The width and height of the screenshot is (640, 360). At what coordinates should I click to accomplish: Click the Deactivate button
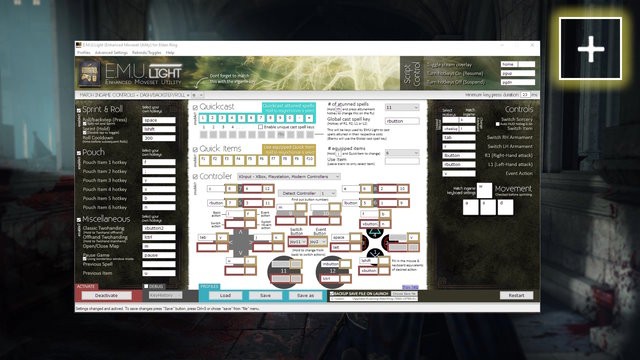tap(107, 295)
